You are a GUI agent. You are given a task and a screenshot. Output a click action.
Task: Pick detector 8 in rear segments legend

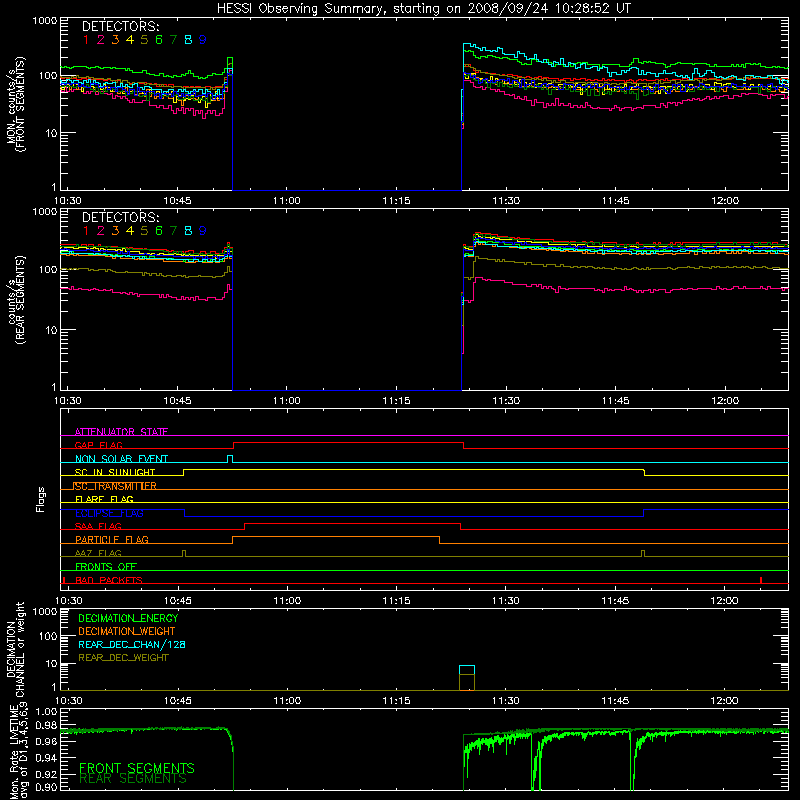tap(188, 231)
